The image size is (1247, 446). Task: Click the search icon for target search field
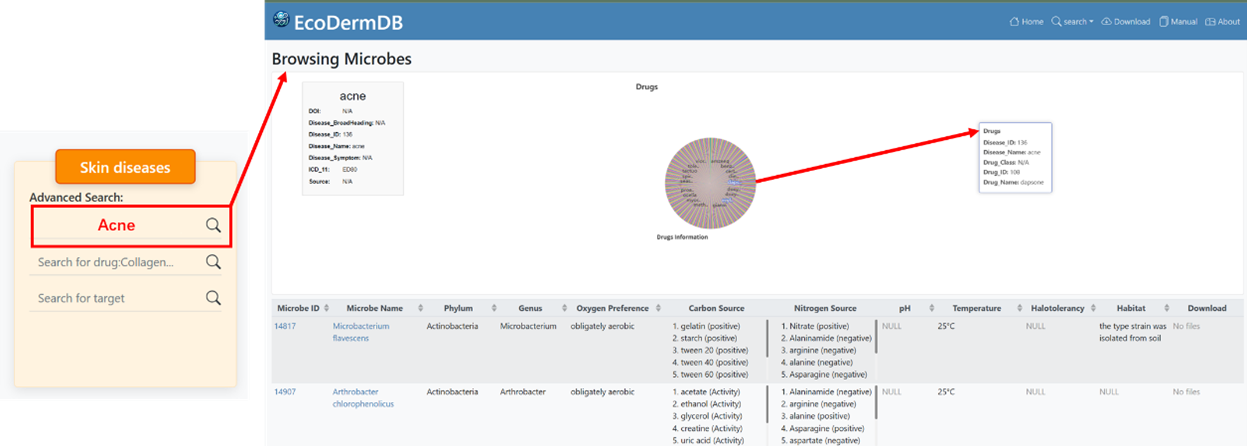tap(213, 298)
